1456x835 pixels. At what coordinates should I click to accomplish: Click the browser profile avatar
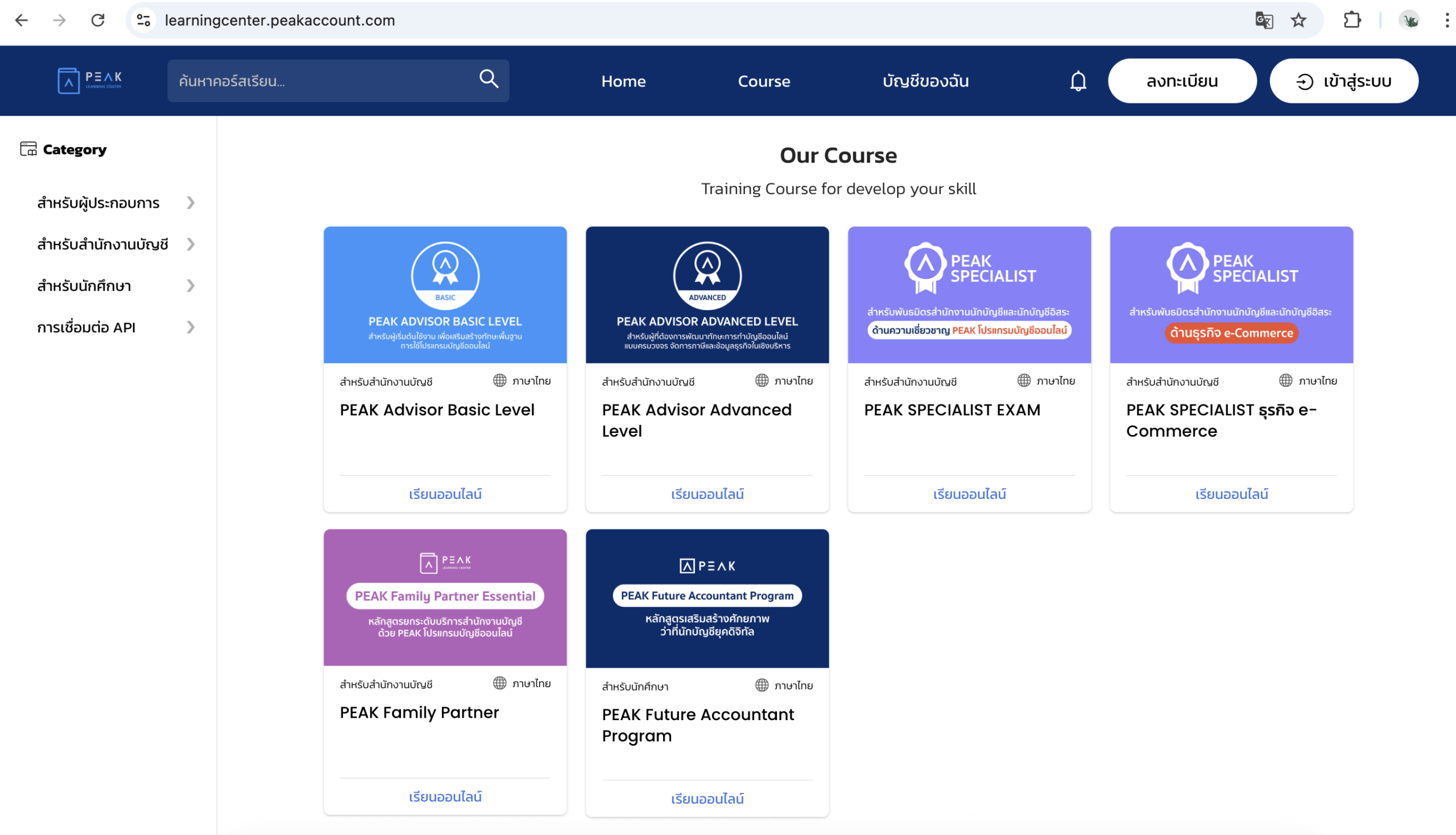(x=1409, y=20)
